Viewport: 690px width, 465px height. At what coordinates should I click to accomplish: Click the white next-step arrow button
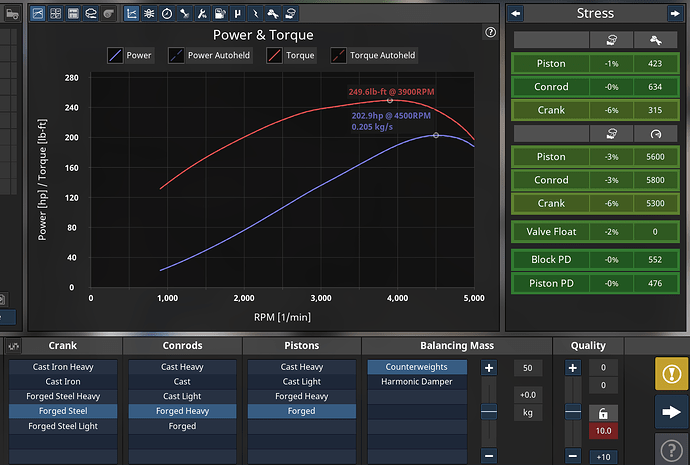coord(670,410)
